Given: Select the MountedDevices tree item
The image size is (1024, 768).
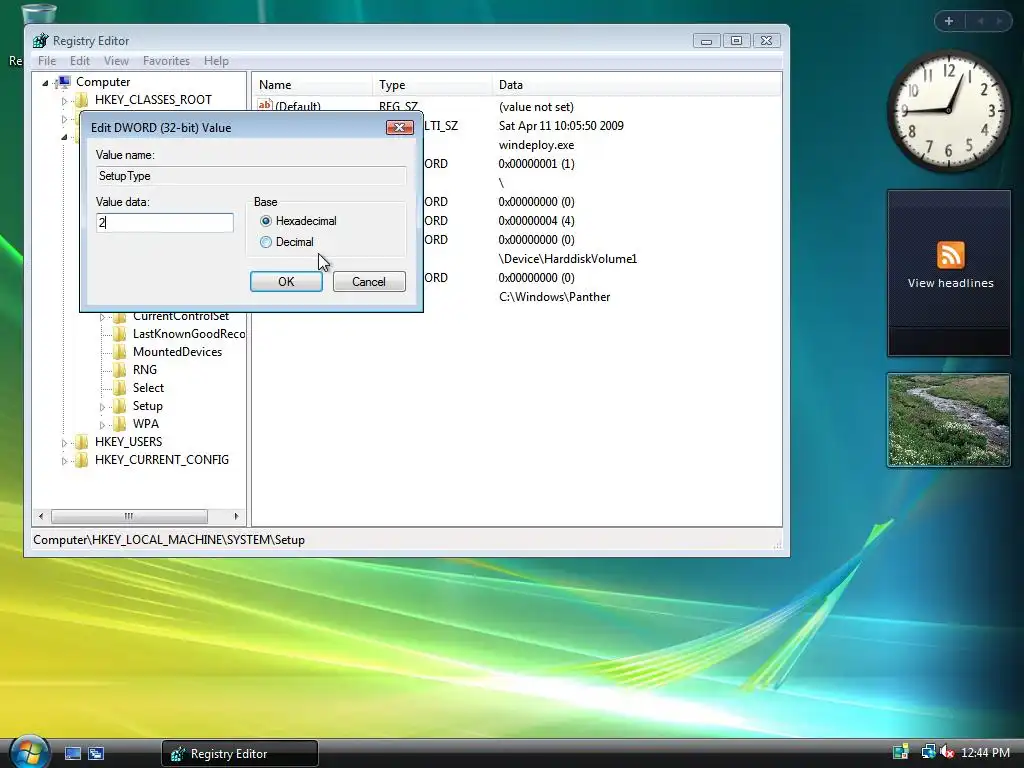Looking at the screenshot, I should pyautogui.click(x=177, y=352).
